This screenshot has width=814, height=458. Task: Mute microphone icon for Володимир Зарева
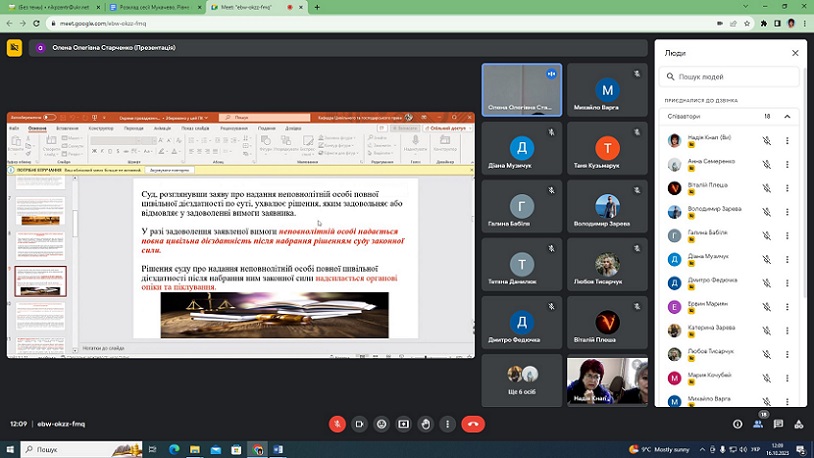[x=766, y=212]
